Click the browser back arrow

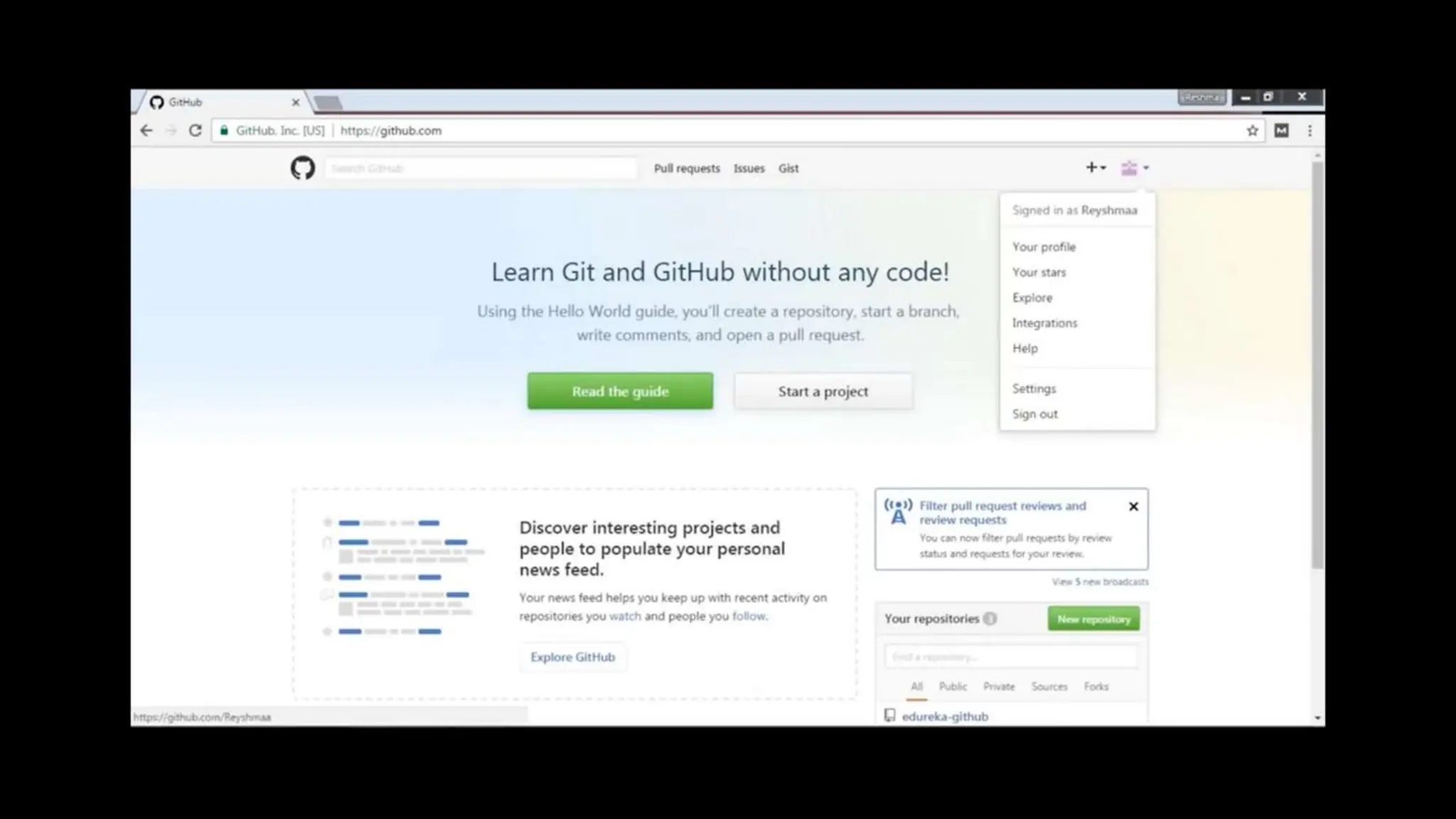(146, 130)
